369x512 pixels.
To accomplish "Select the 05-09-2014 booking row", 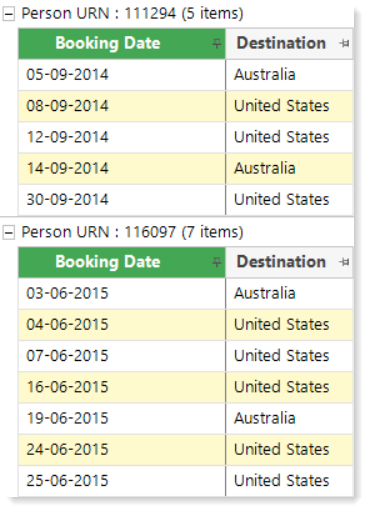I will tap(186, 75).
